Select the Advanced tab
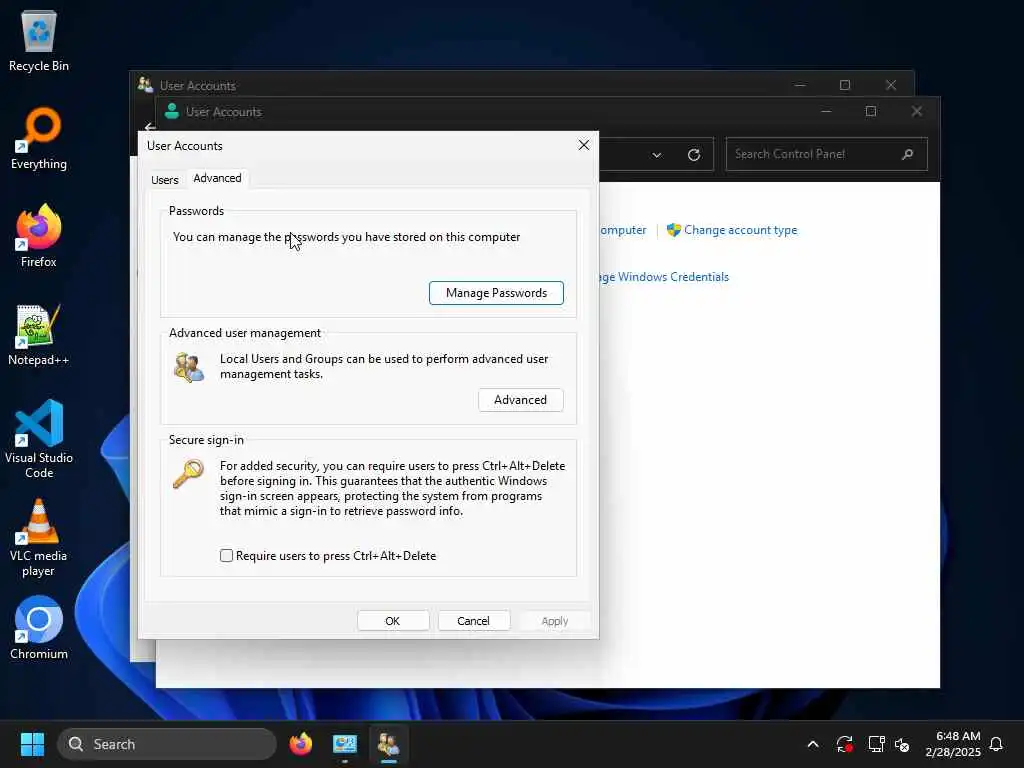Screen dimensions: 1024x768 (x=217, y=178)
